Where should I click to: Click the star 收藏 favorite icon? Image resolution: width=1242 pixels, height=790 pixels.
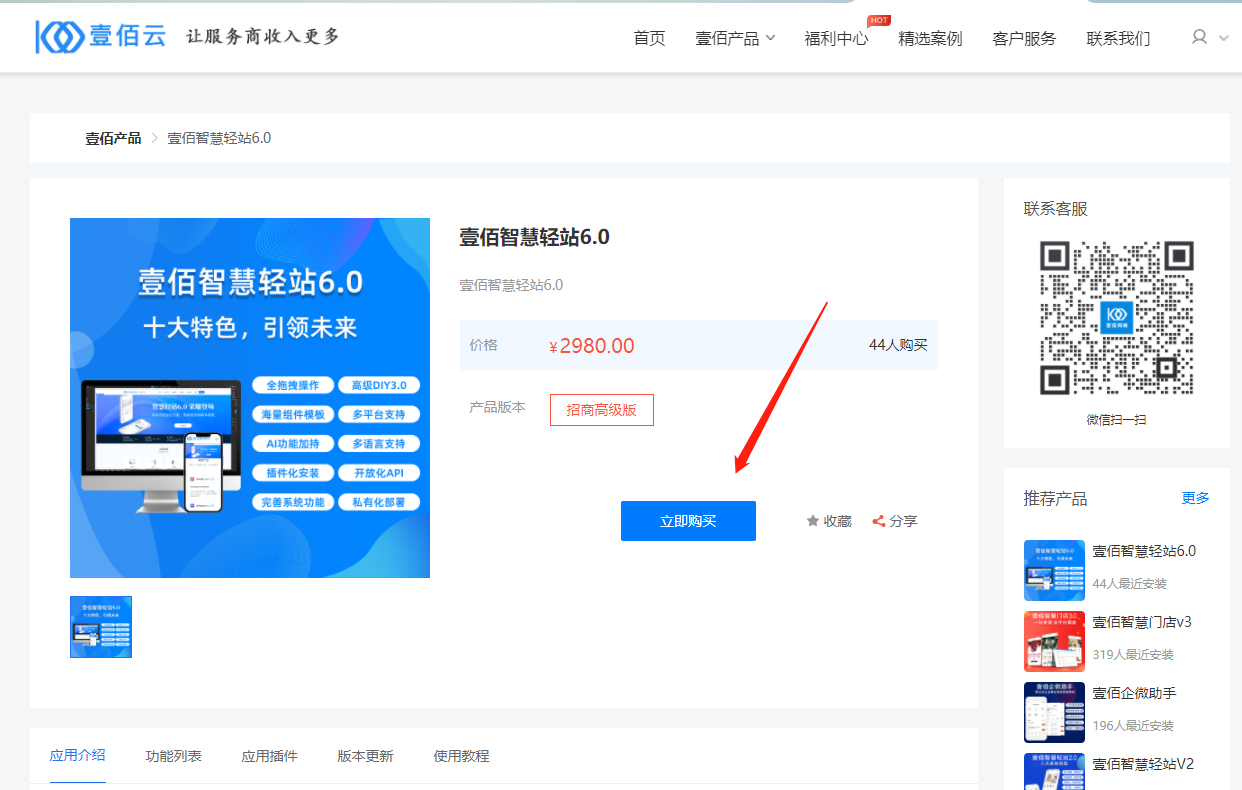click(x=813, y=521)
